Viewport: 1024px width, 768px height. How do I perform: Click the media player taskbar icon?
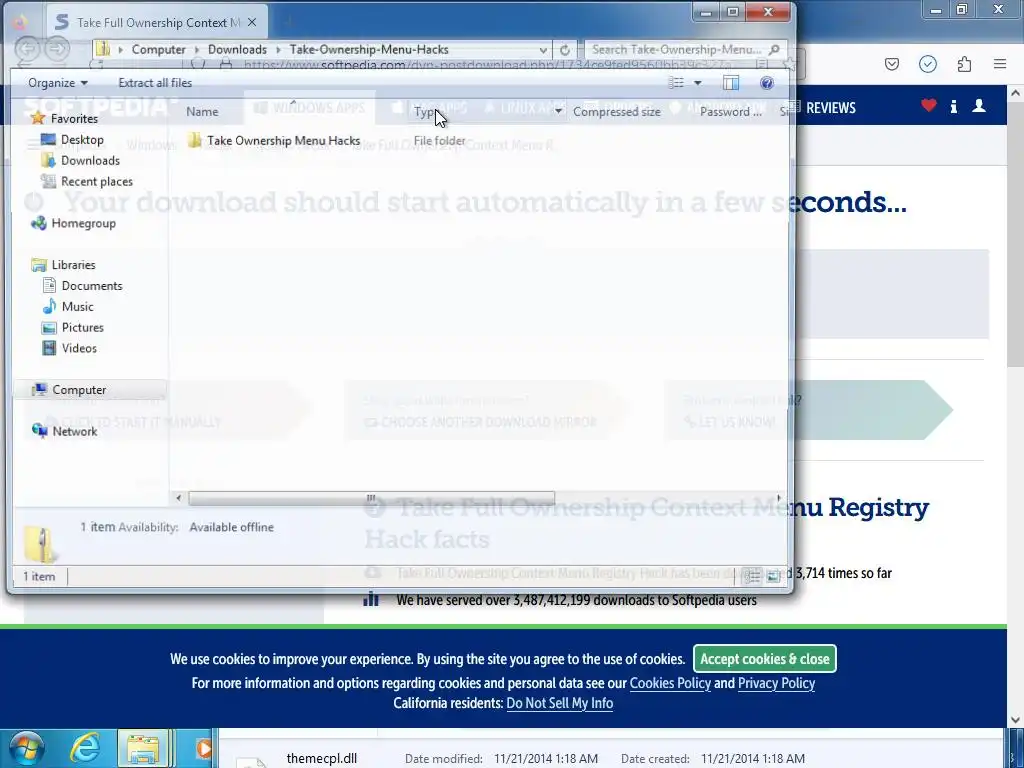tap(202, 748)
